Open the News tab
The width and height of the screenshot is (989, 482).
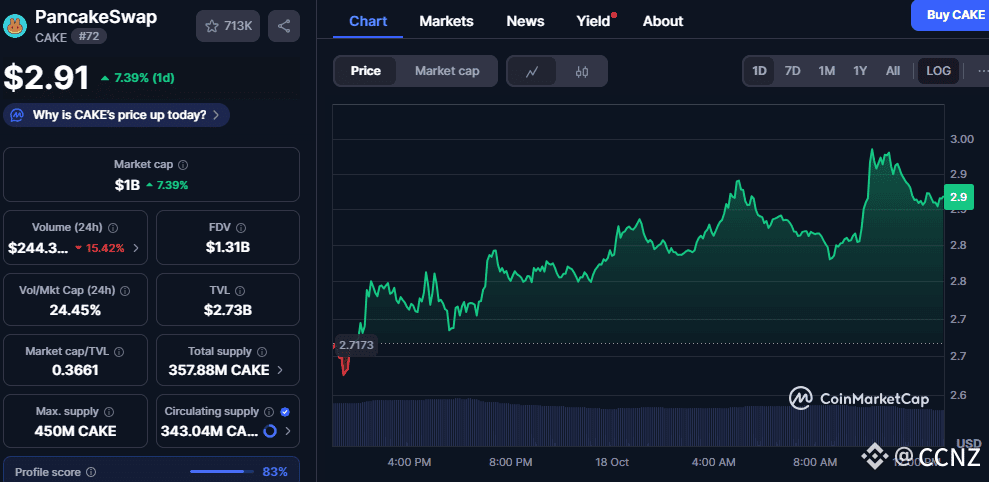click(x=525, y=21)
